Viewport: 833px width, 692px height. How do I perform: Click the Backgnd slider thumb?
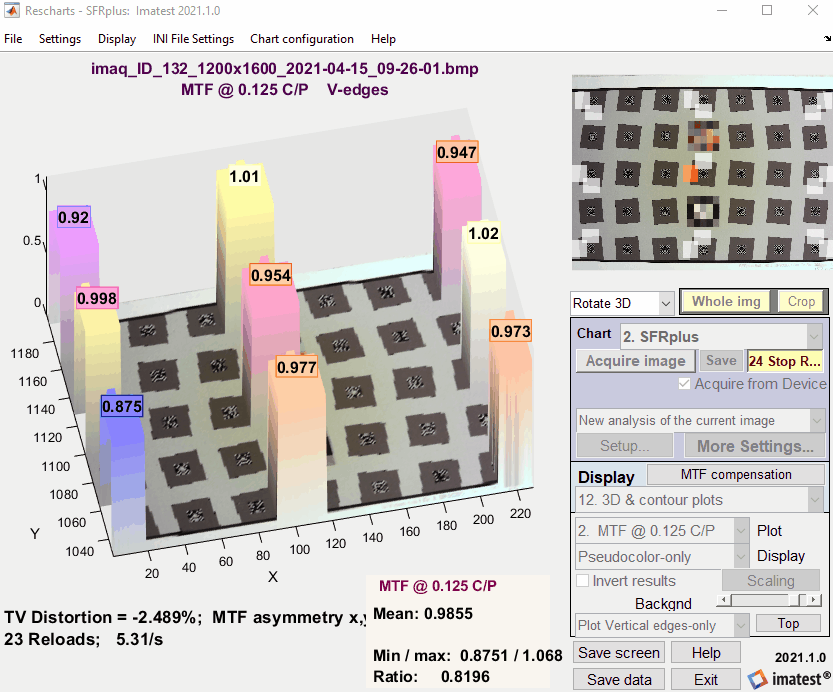(793, 600)
